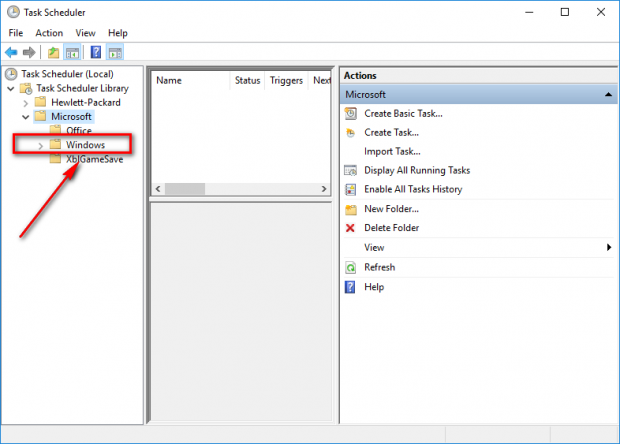
Task: Select Create Task... action
Action: (x=391, y=132)
